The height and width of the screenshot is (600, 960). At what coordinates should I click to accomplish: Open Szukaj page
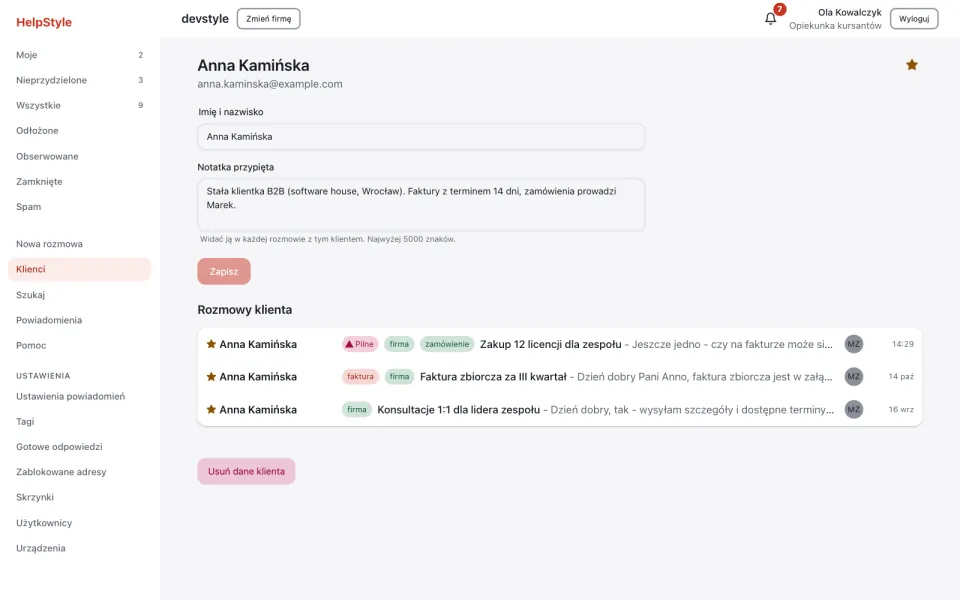click(x=80, y=294)
